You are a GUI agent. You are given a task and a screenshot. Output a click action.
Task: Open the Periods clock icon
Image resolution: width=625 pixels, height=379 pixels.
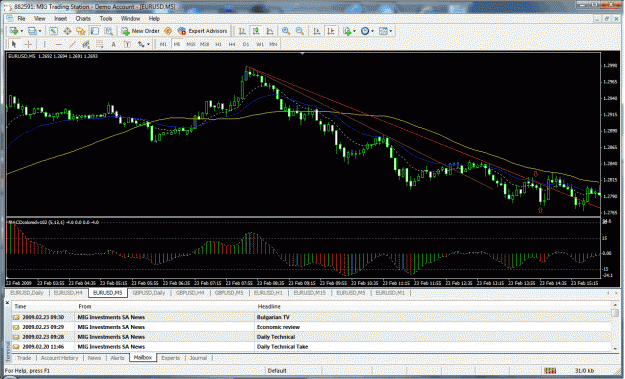365,31
